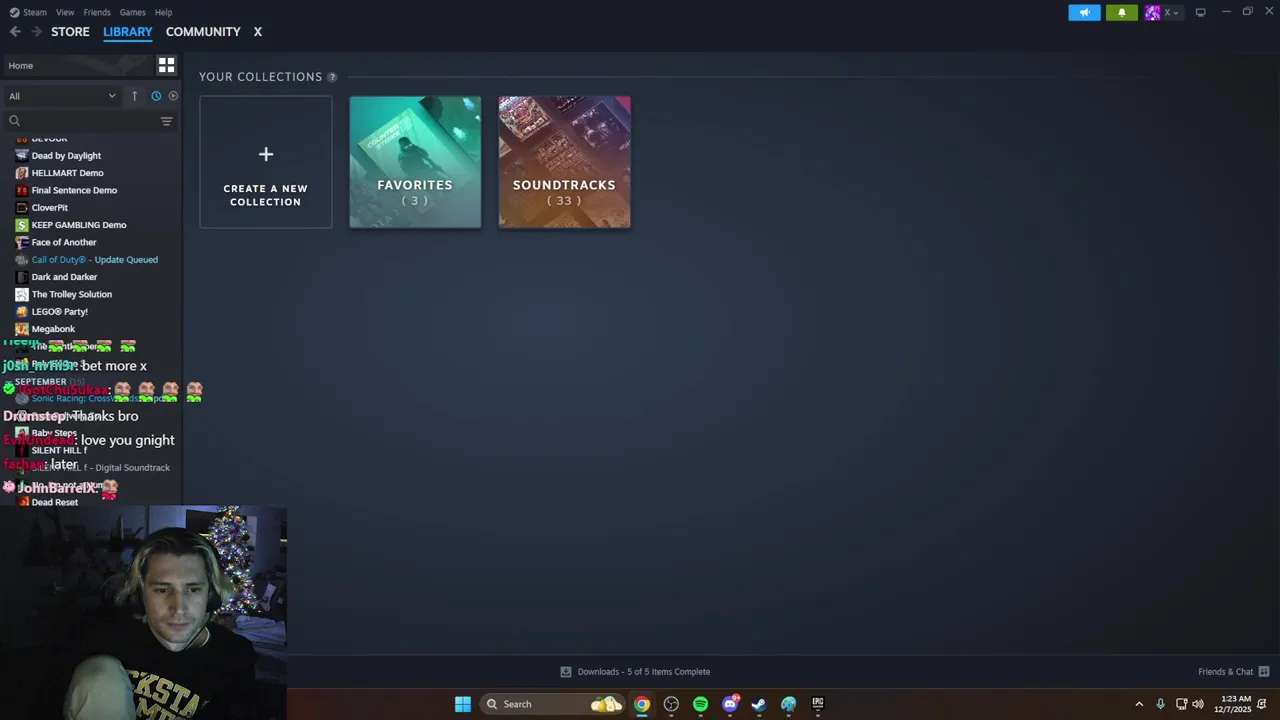Open Friends & Chat
This screenshot has width=1280, height=720.
pyautogui.click(x=1233, y=672)
